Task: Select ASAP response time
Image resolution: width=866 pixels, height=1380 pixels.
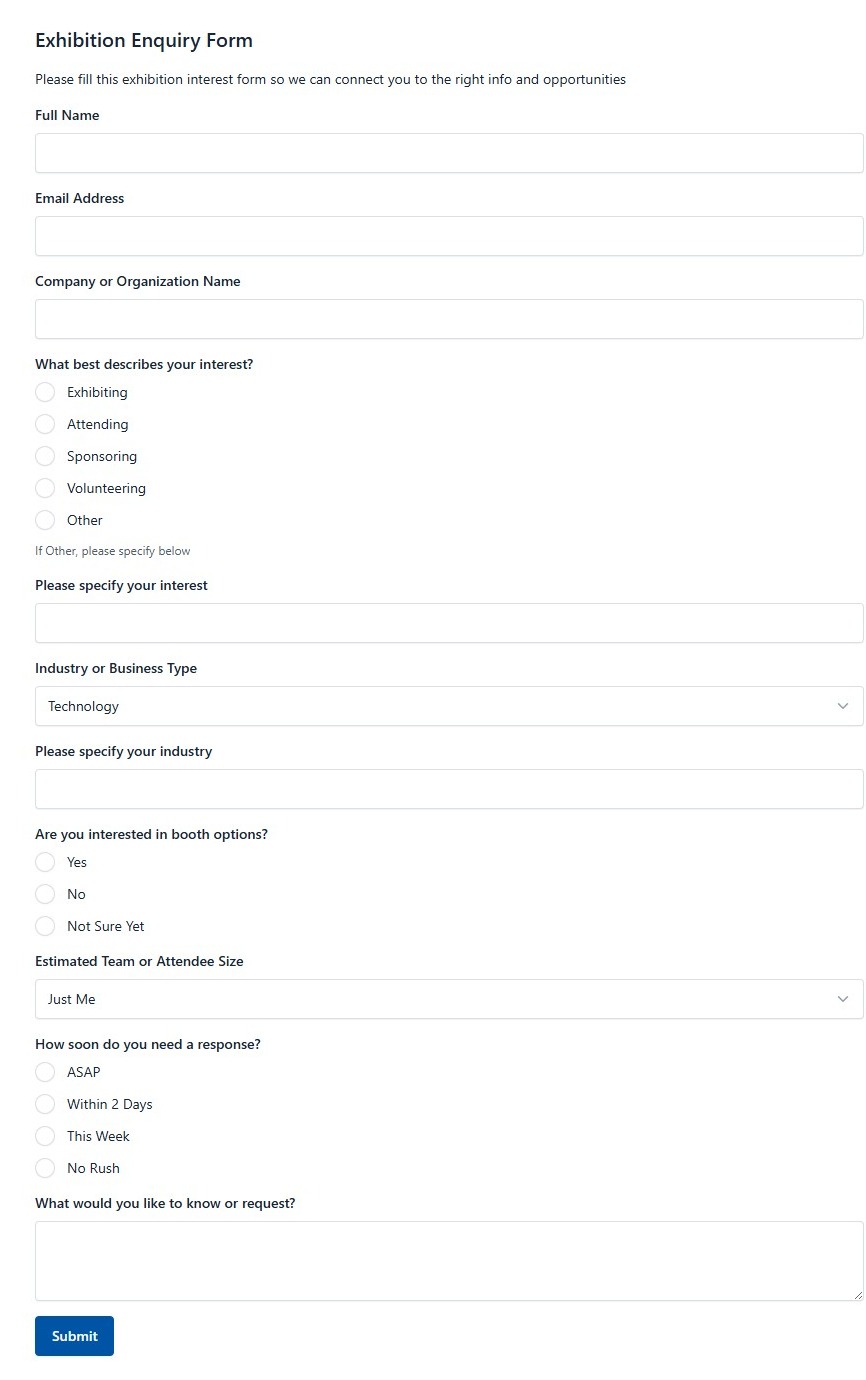Action: click(45, 1072)
